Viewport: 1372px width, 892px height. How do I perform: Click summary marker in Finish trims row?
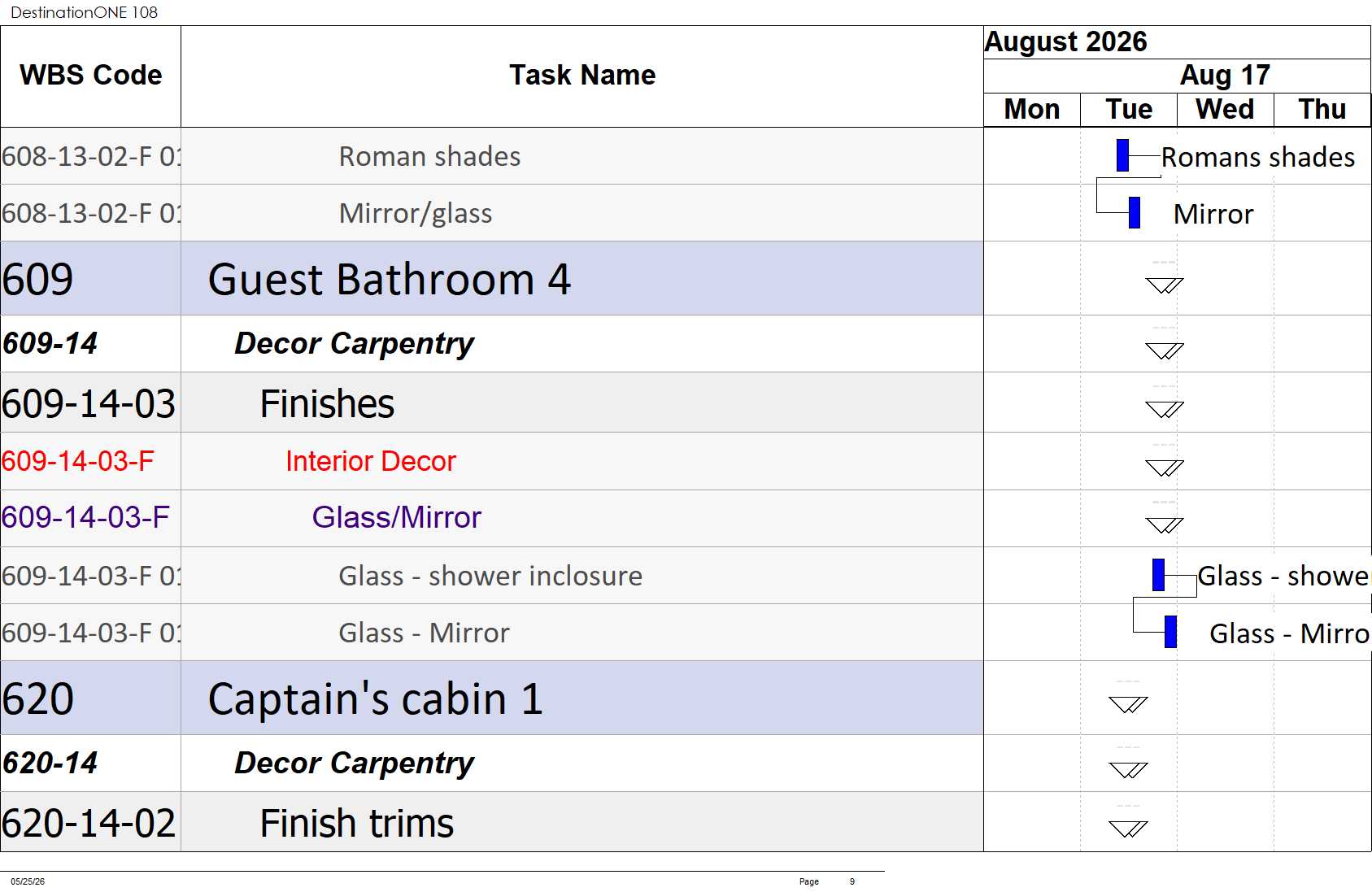pyautogui.click(x=1128, y=829)
